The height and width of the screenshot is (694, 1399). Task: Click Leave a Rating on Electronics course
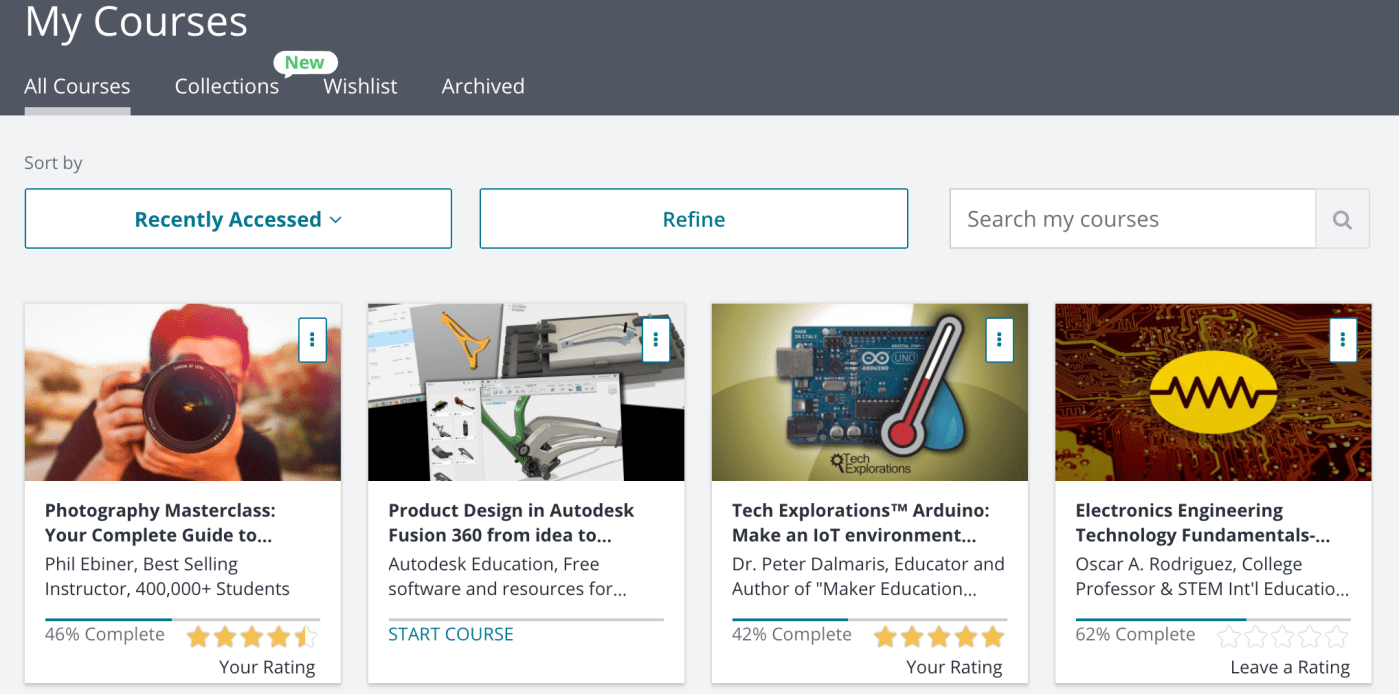[x=1289, y=667]
